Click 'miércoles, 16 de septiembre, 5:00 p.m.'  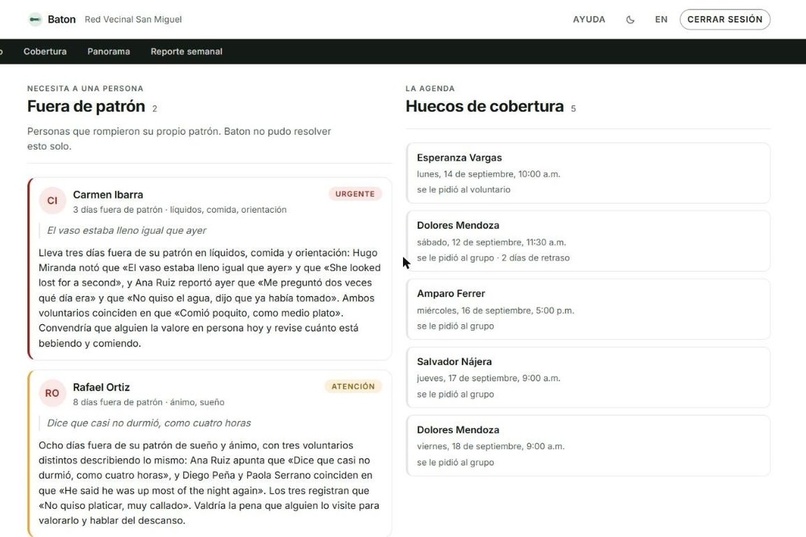click(x=496, y=311)
